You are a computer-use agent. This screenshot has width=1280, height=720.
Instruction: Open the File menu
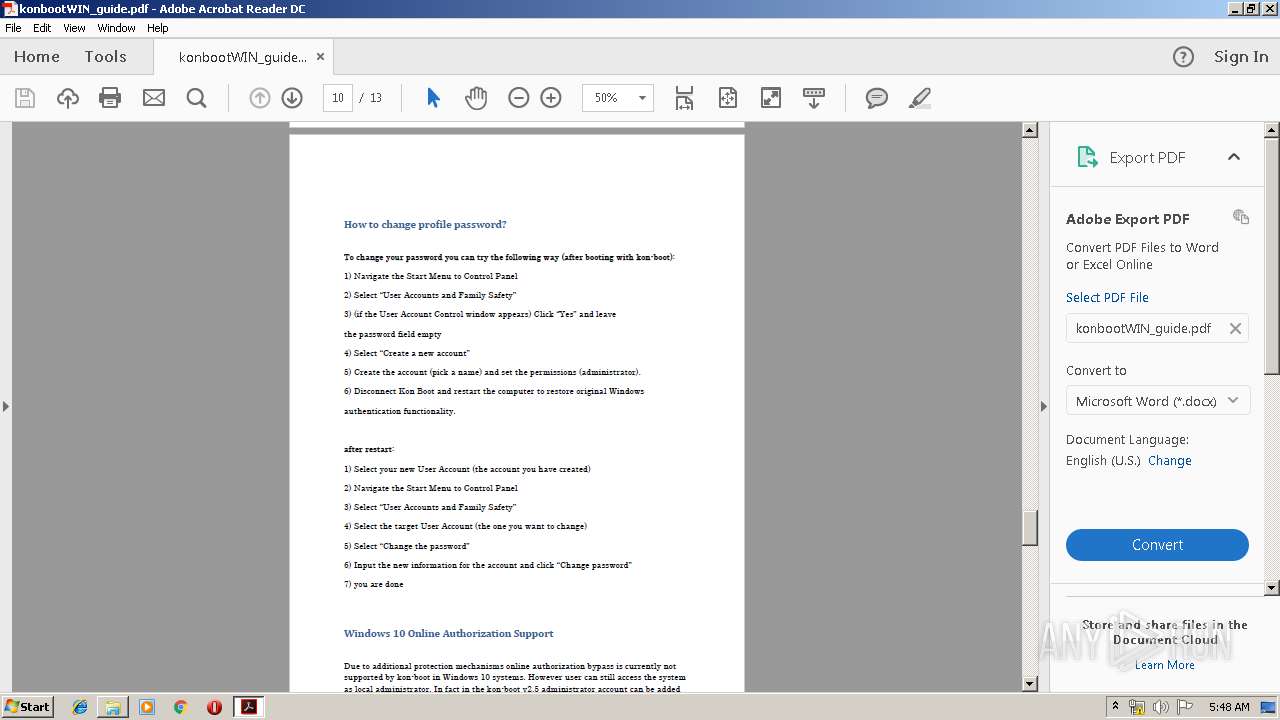pos(13,28)
